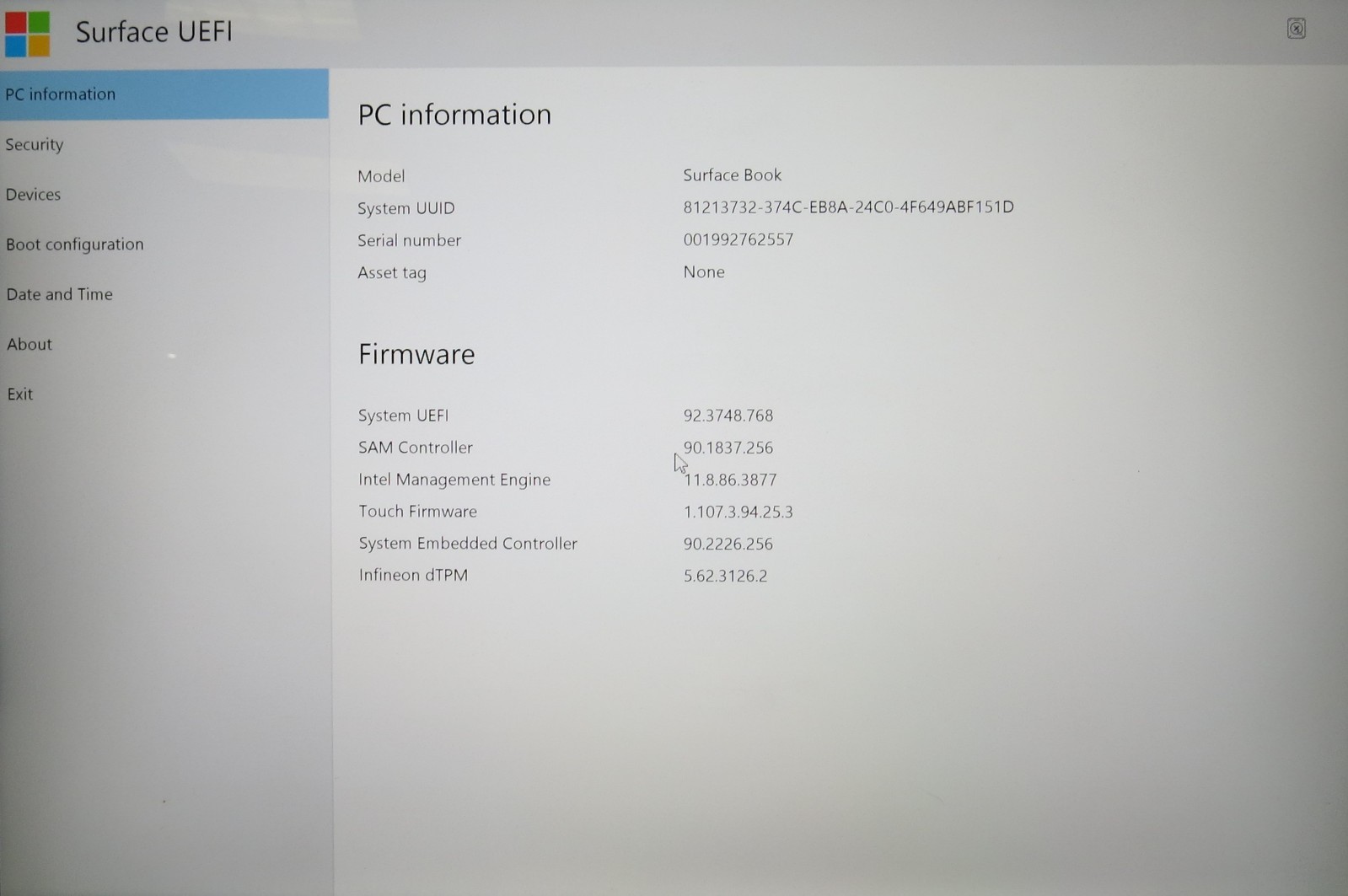Click the Asset tag label
The width and height of the screenshot is (1348, 896).
[392, 273]
